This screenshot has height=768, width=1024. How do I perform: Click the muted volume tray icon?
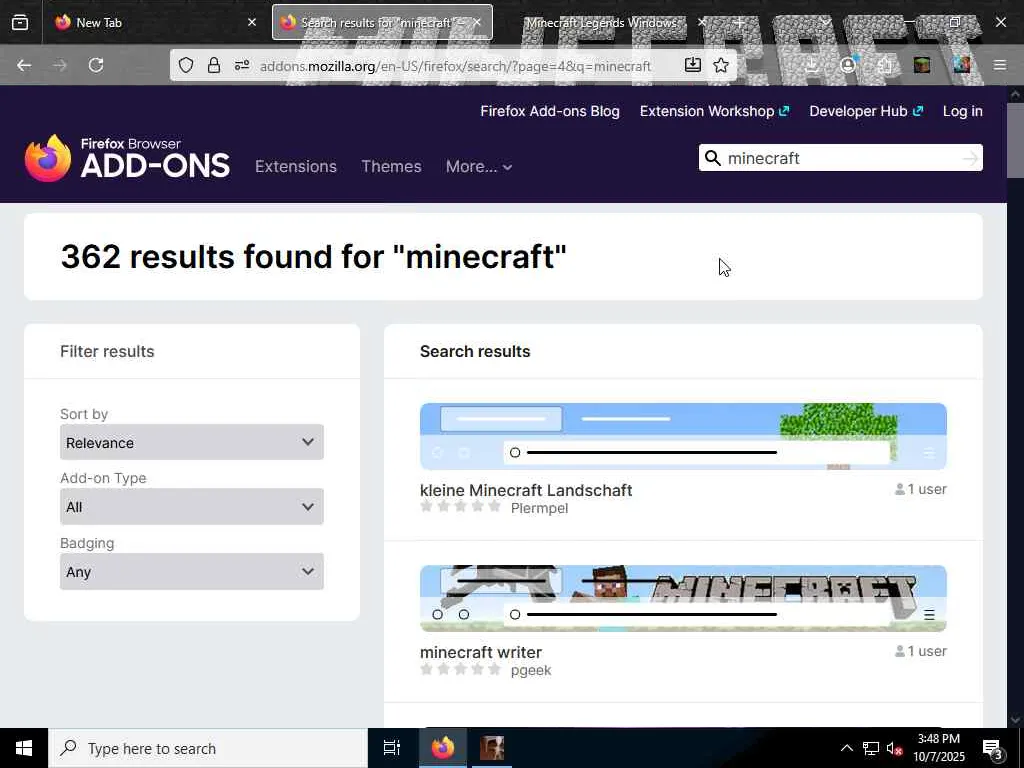pyautogui.click(x=894, y=749)
